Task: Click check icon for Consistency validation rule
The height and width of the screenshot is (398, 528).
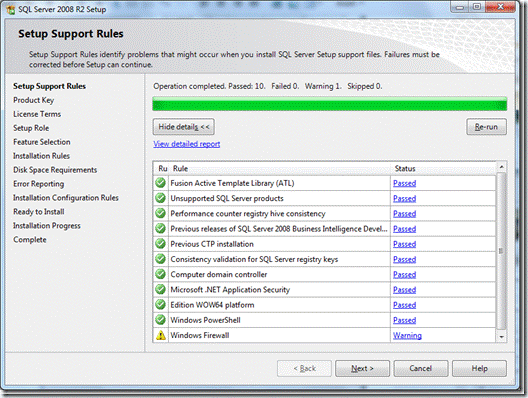Action: click(161, 259)
